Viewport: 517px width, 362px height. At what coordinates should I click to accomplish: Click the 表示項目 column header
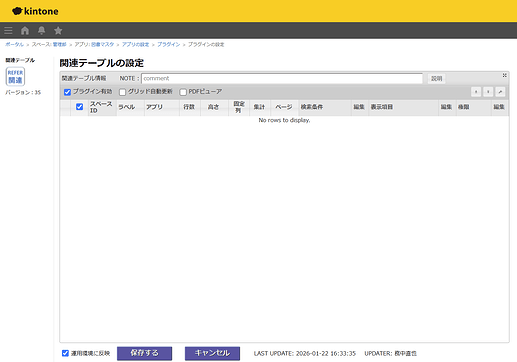[403, 107]
